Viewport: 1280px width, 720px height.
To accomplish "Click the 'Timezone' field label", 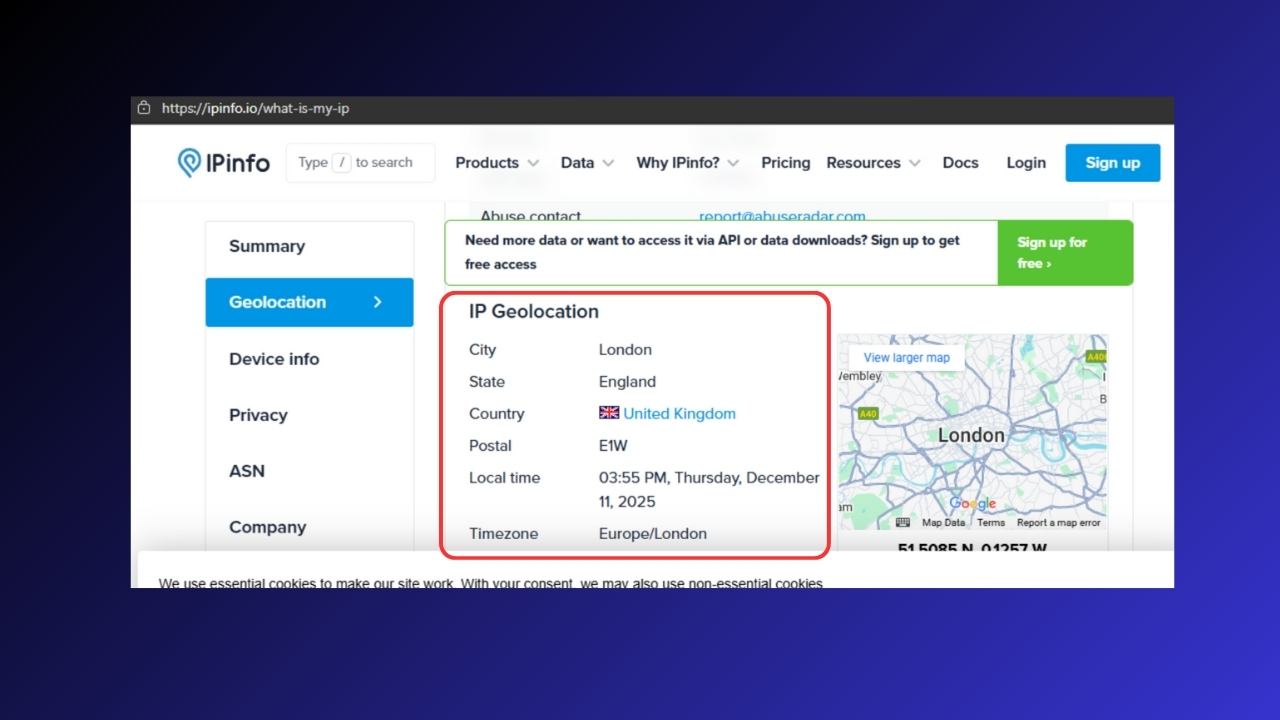I will [x=503, y=534].
